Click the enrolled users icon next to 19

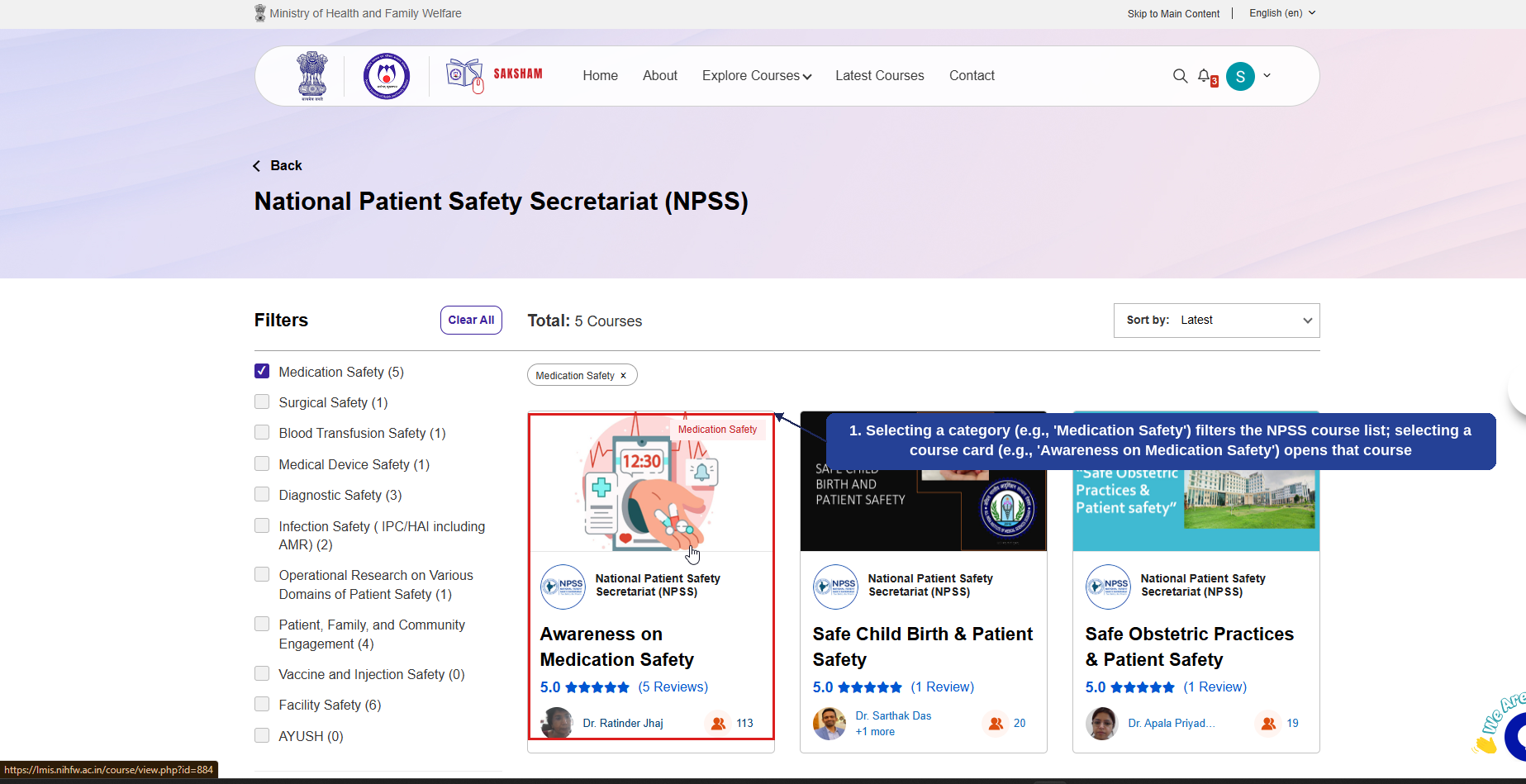pos(1268,724)
